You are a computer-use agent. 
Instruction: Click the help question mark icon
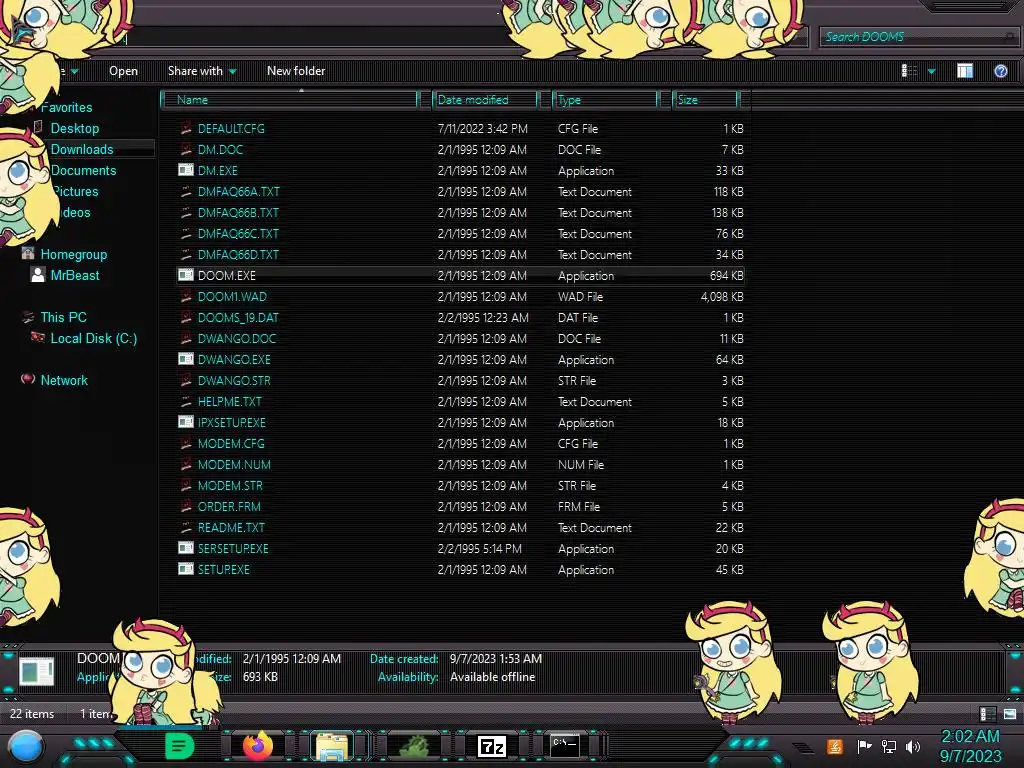click(x=1000, y=71)
